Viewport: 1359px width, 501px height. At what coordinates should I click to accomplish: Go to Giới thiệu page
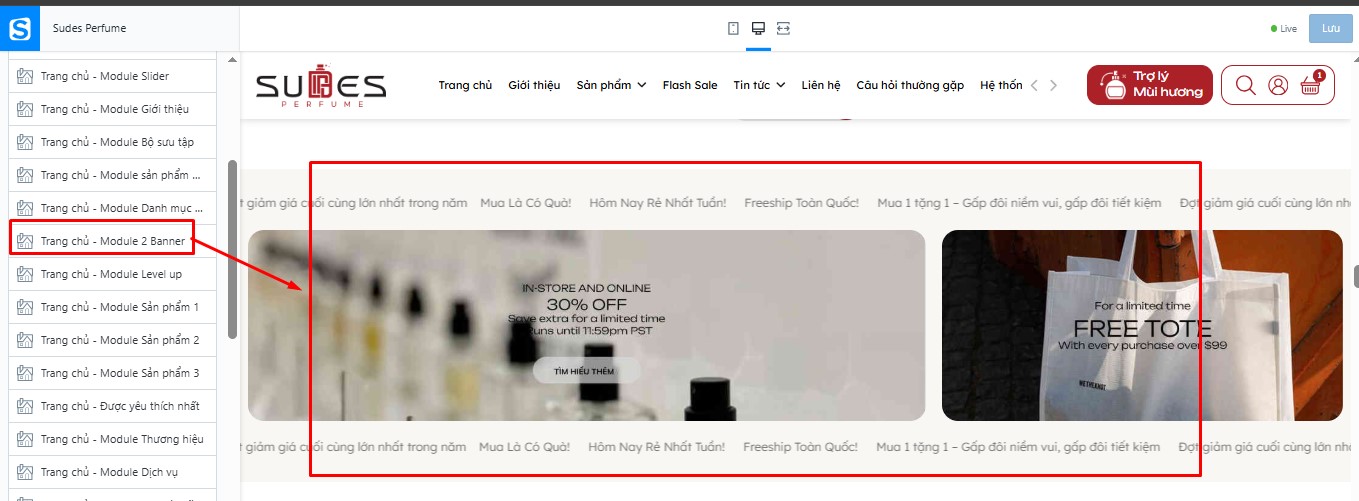[534, 85]
